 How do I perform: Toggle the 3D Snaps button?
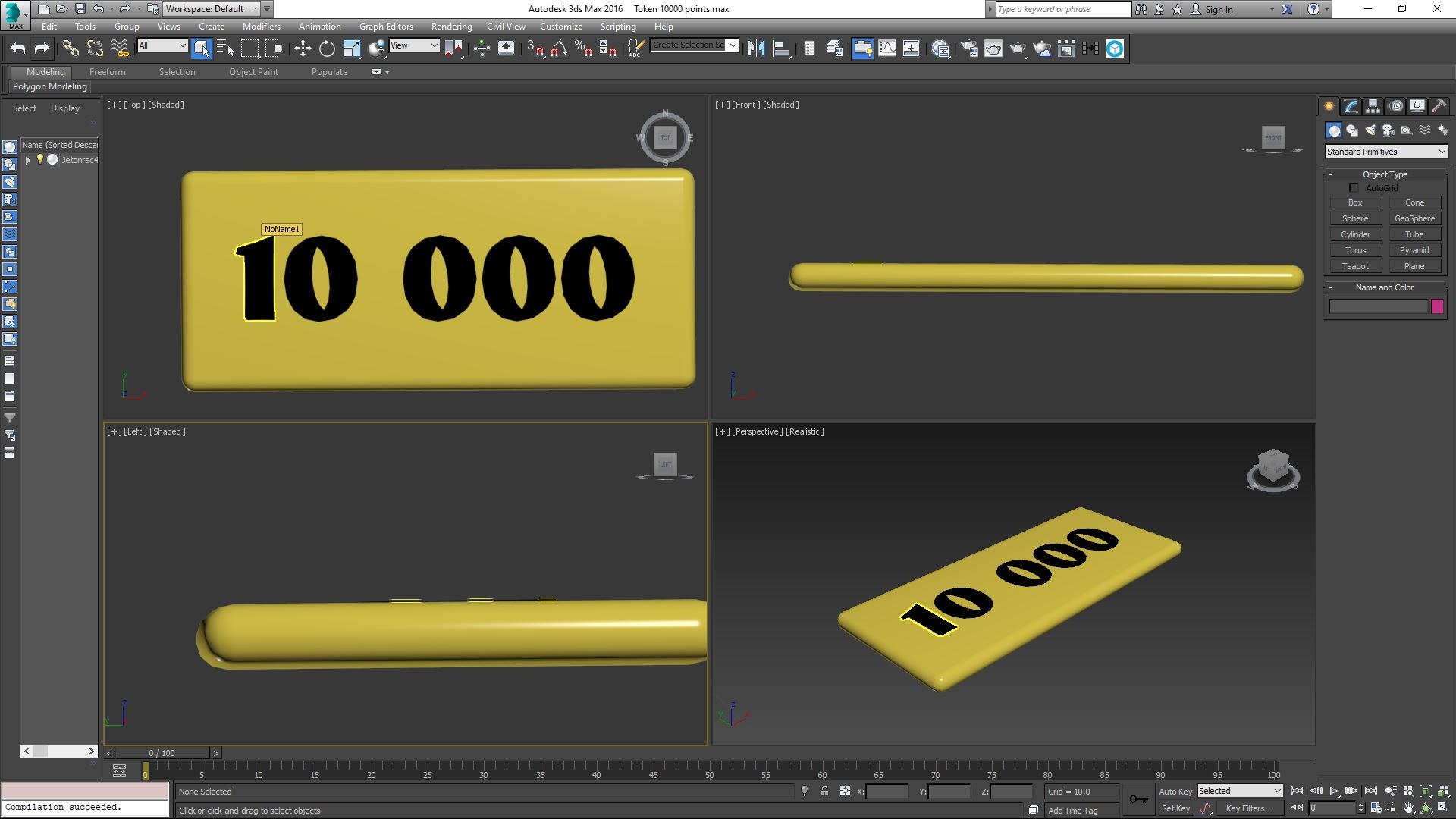tap(535, 49)
